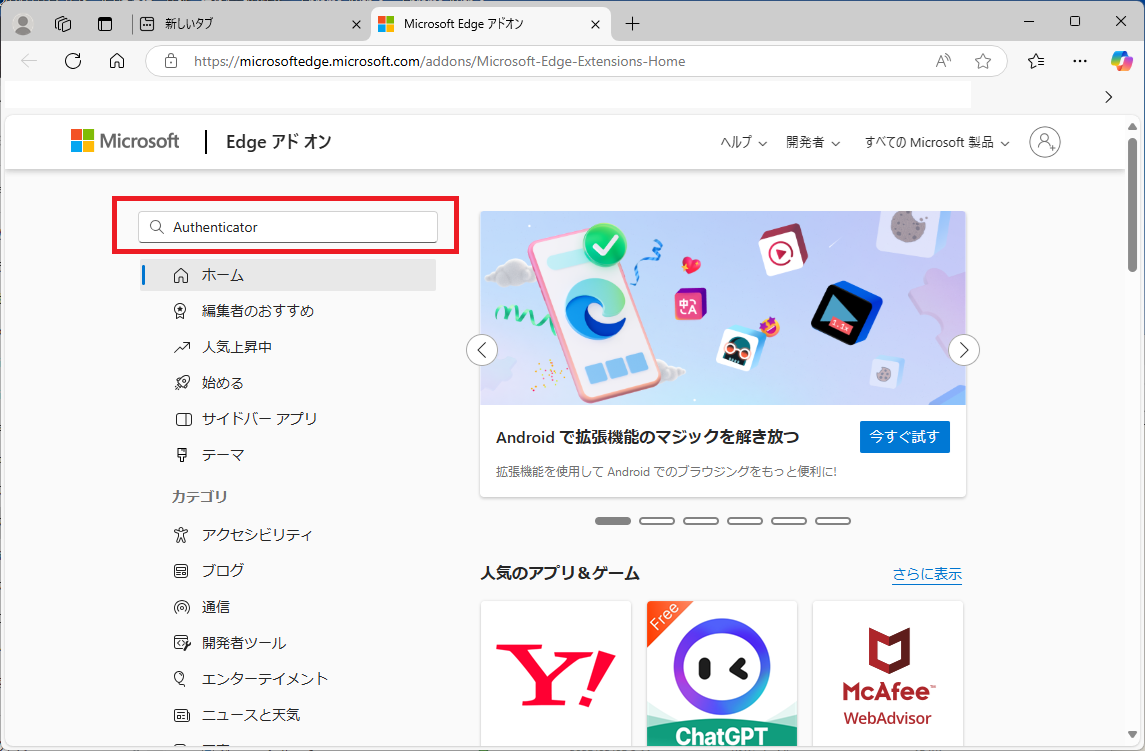
Task: Open the Copilot icon in the toolbar
Action: 1120,61
